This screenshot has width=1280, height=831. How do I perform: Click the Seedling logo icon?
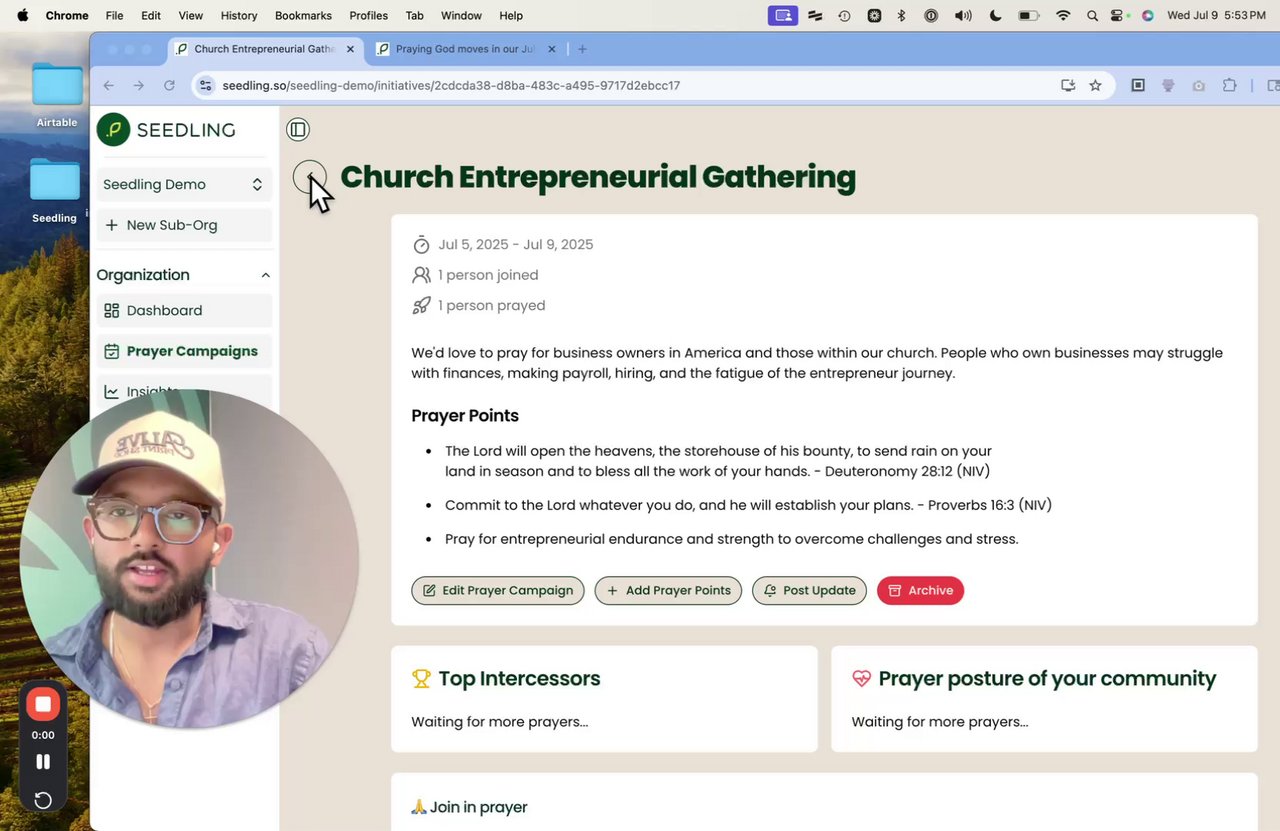click(x=114, y=129)
